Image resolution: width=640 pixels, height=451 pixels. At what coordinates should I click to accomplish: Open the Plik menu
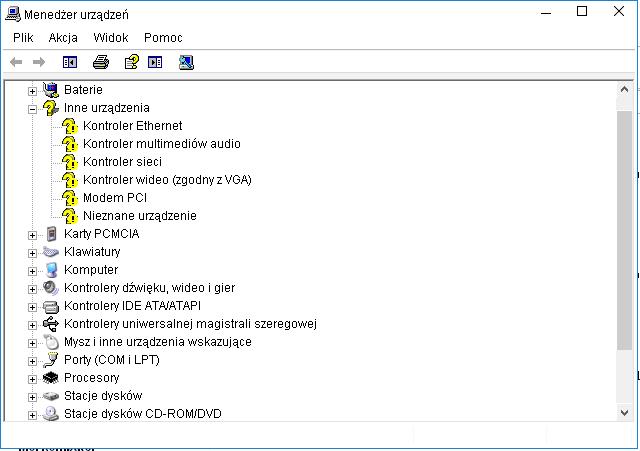(23, 38)
